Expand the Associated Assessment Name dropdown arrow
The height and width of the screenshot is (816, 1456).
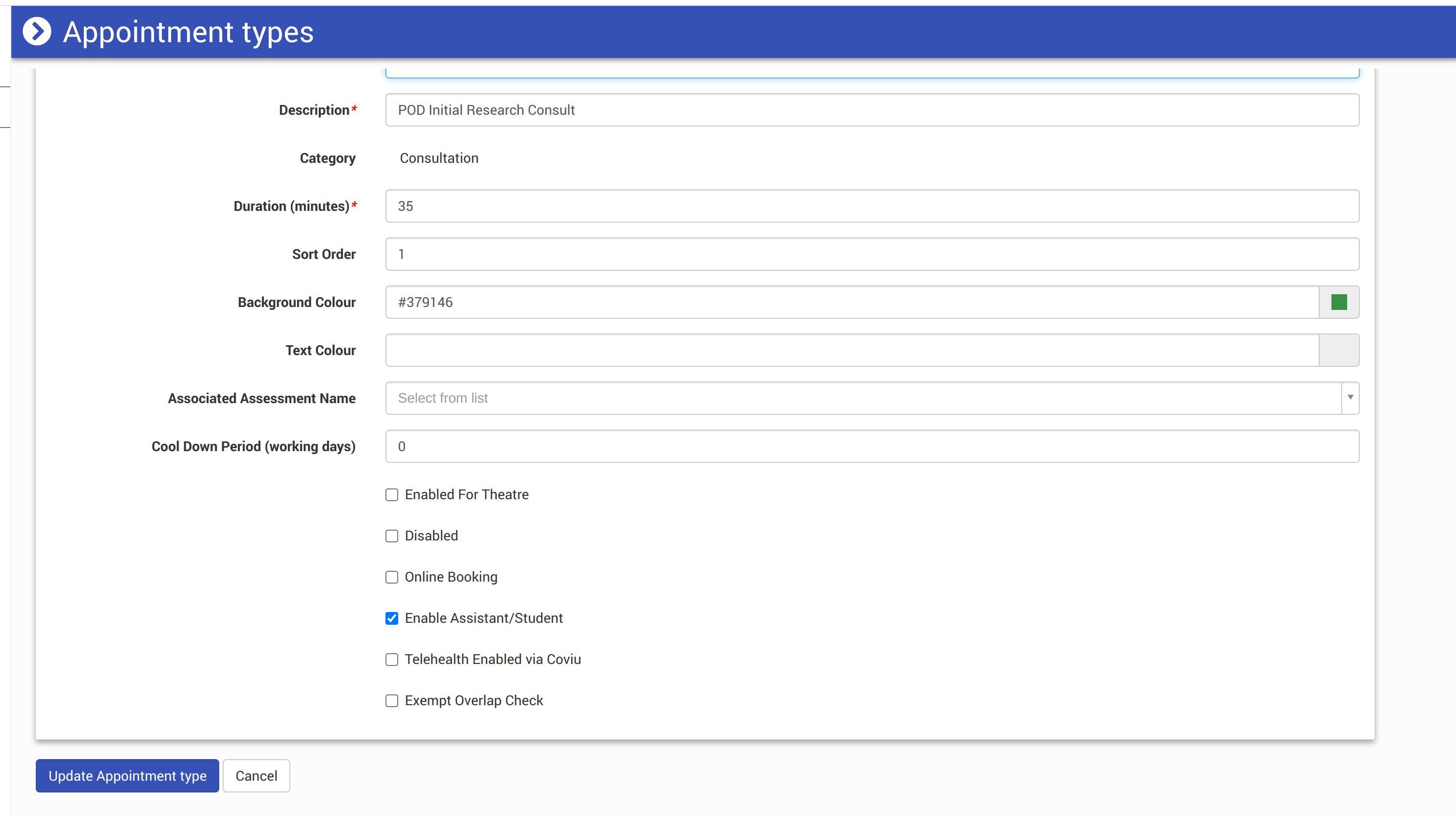pos(1350,398)
